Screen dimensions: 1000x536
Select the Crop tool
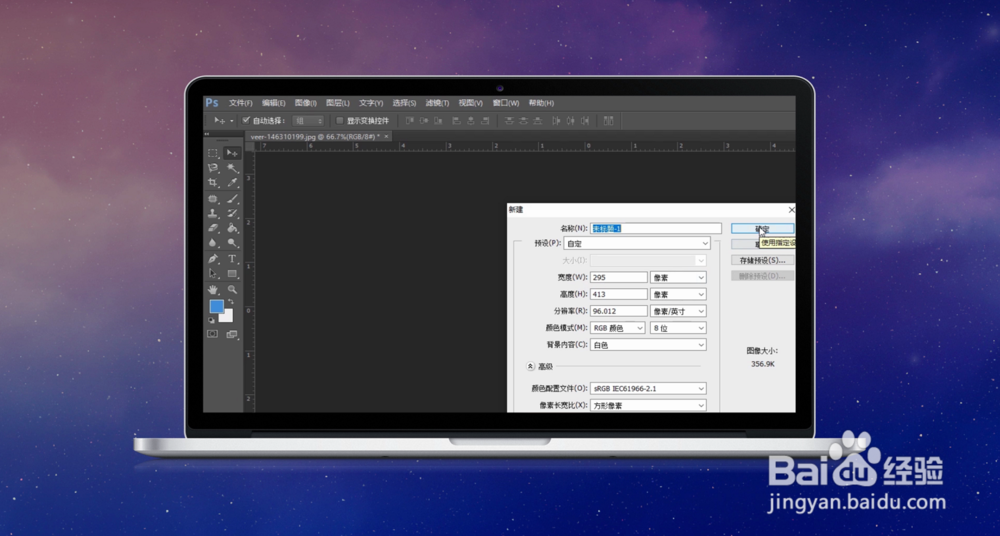point(213,182)
